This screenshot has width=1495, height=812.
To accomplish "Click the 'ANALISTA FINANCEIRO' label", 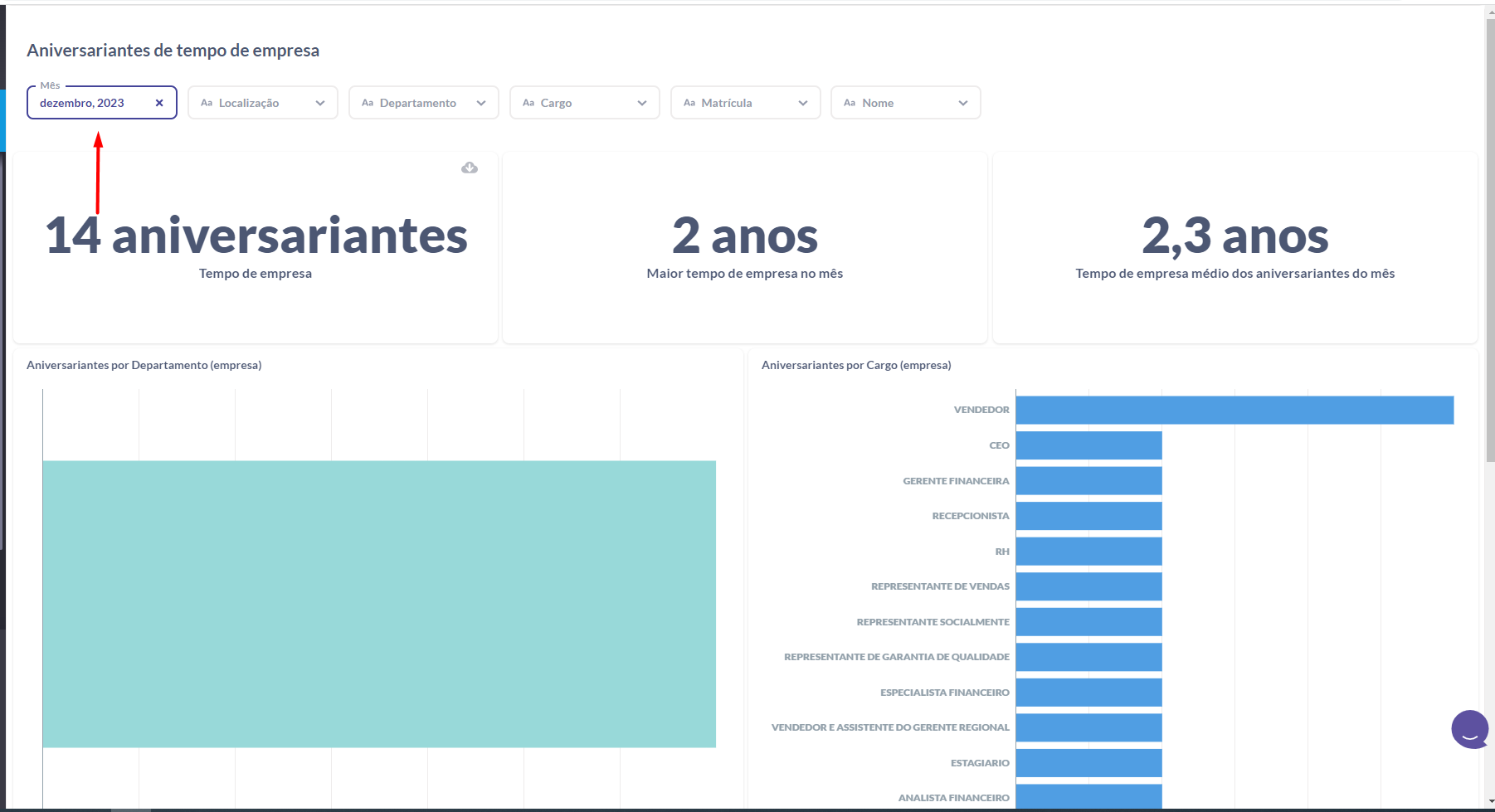I will click(954, 798).
